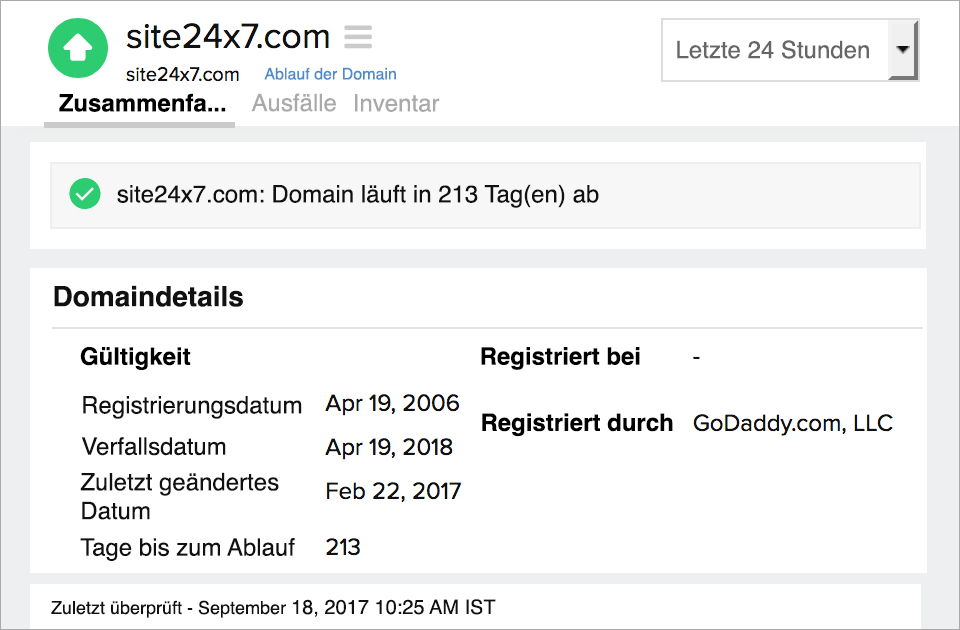
Task: Open the Ablauf der Domain link
Action: point(330,74)
